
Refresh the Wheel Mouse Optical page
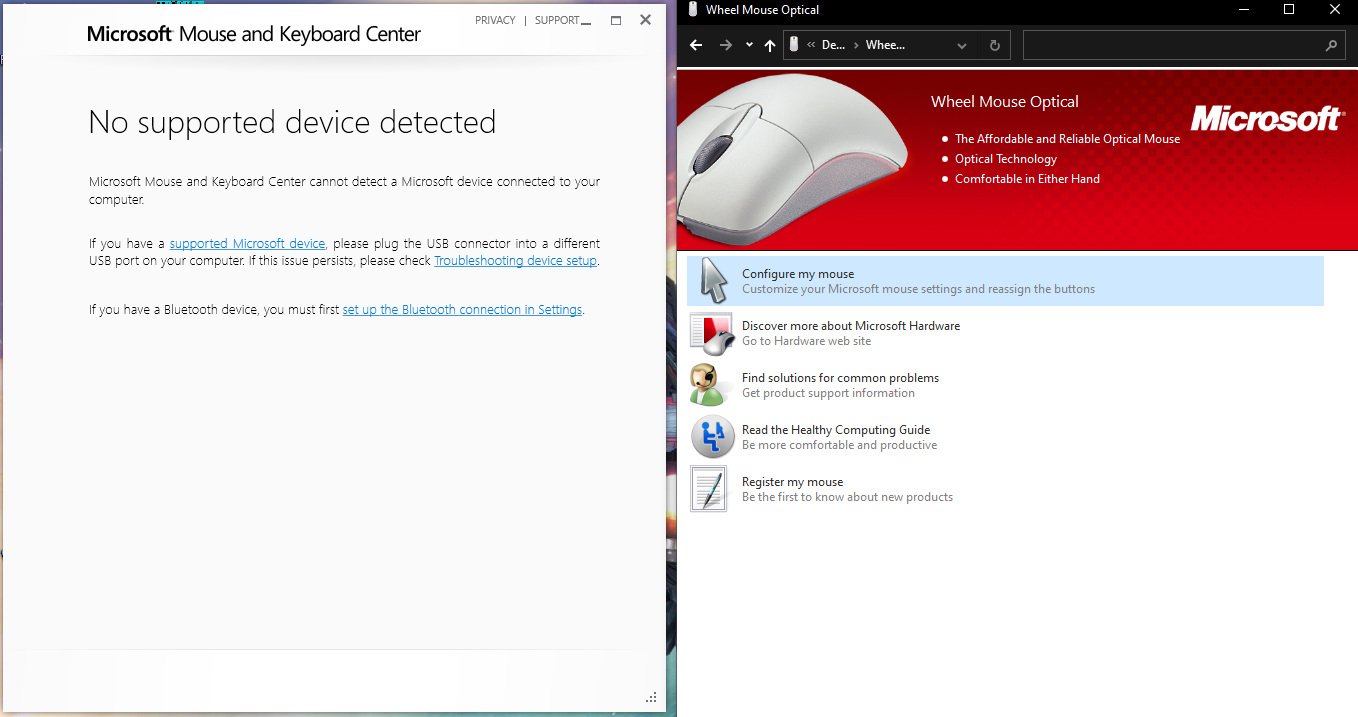(x=994, y=45)
